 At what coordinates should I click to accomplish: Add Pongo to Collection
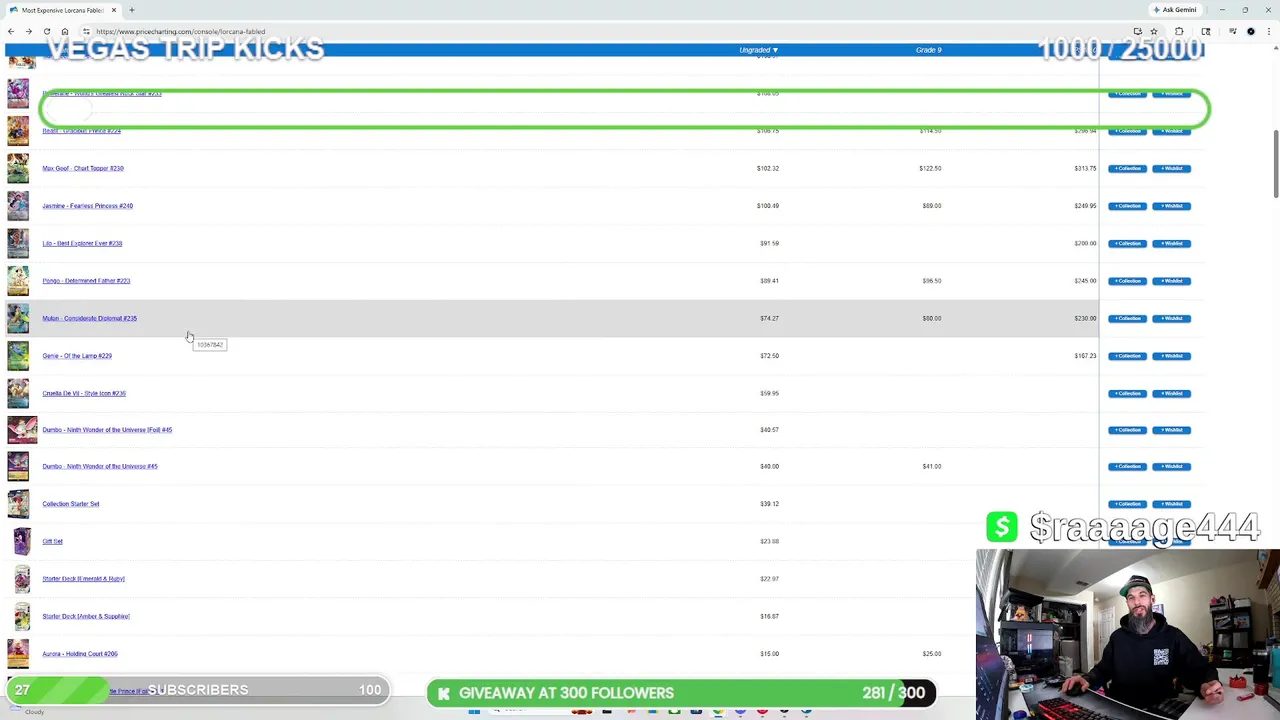(x=1127, y=281)
